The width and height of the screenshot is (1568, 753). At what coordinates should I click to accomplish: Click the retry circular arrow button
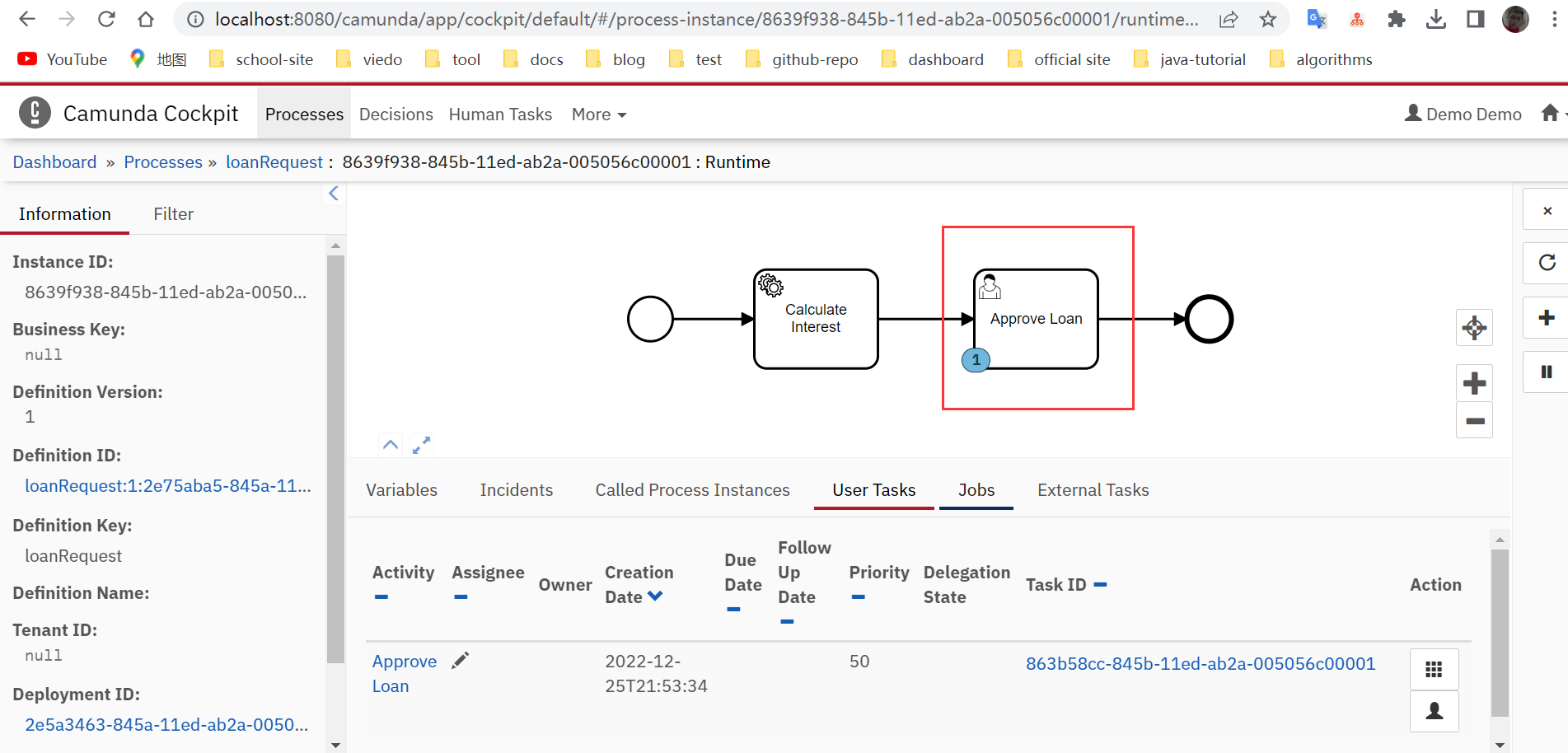(x=1547, y=263)
